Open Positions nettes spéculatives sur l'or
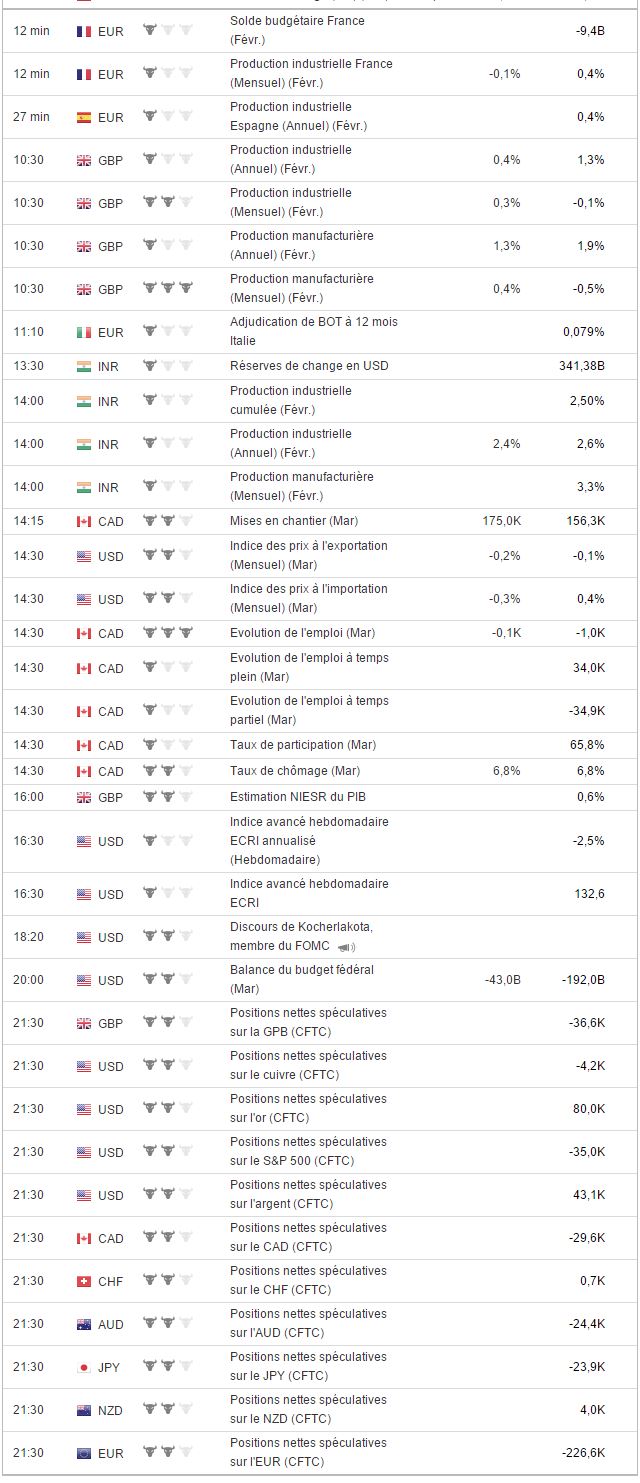 pyautogui.click(x=308, y=1108)
